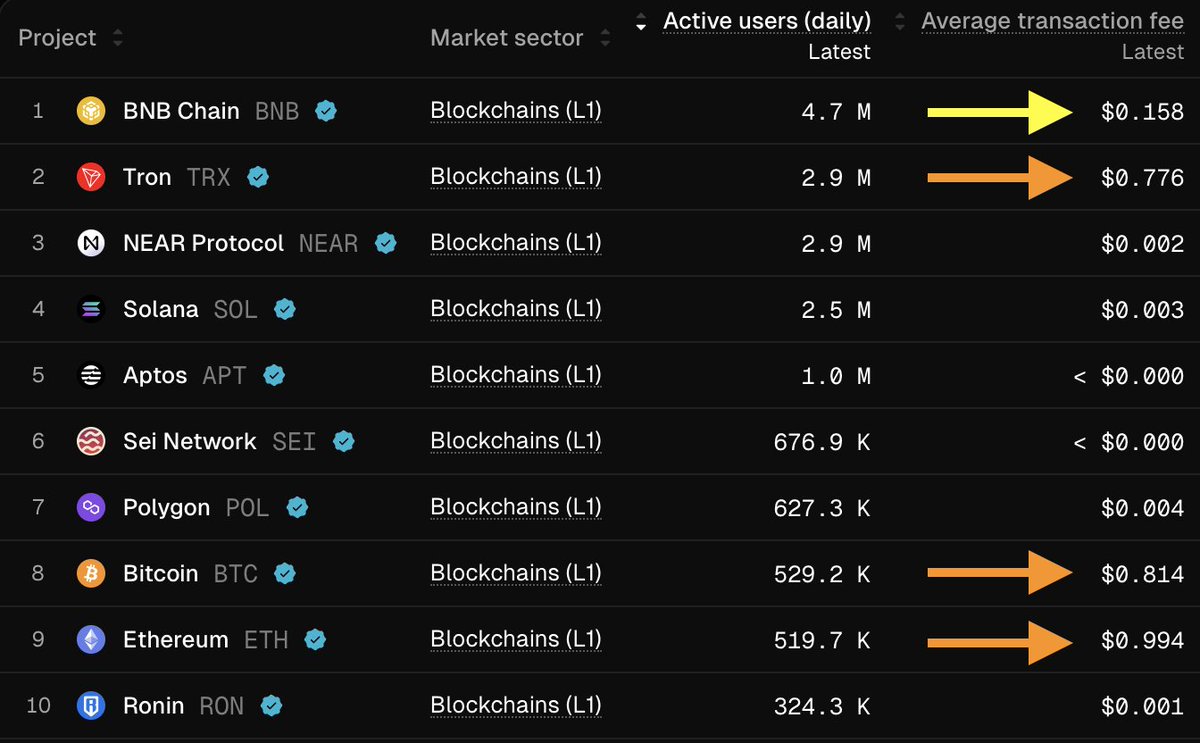Click verified badge next to ETH

click(316, 639)
